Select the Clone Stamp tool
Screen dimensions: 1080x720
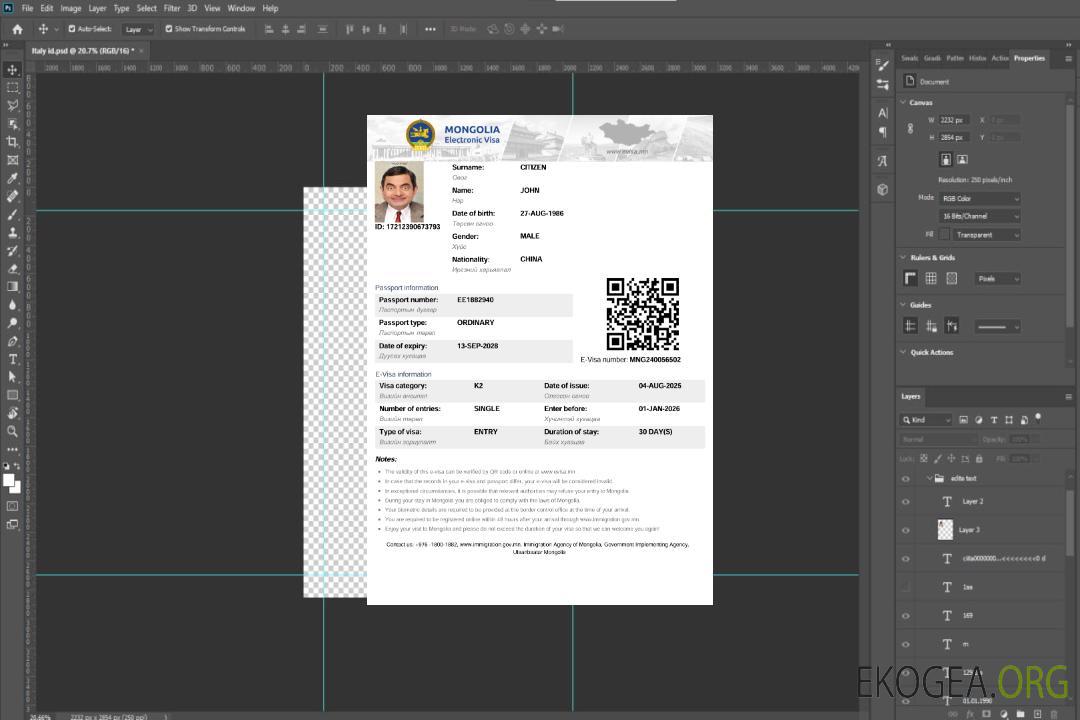[x=12, y=233]
